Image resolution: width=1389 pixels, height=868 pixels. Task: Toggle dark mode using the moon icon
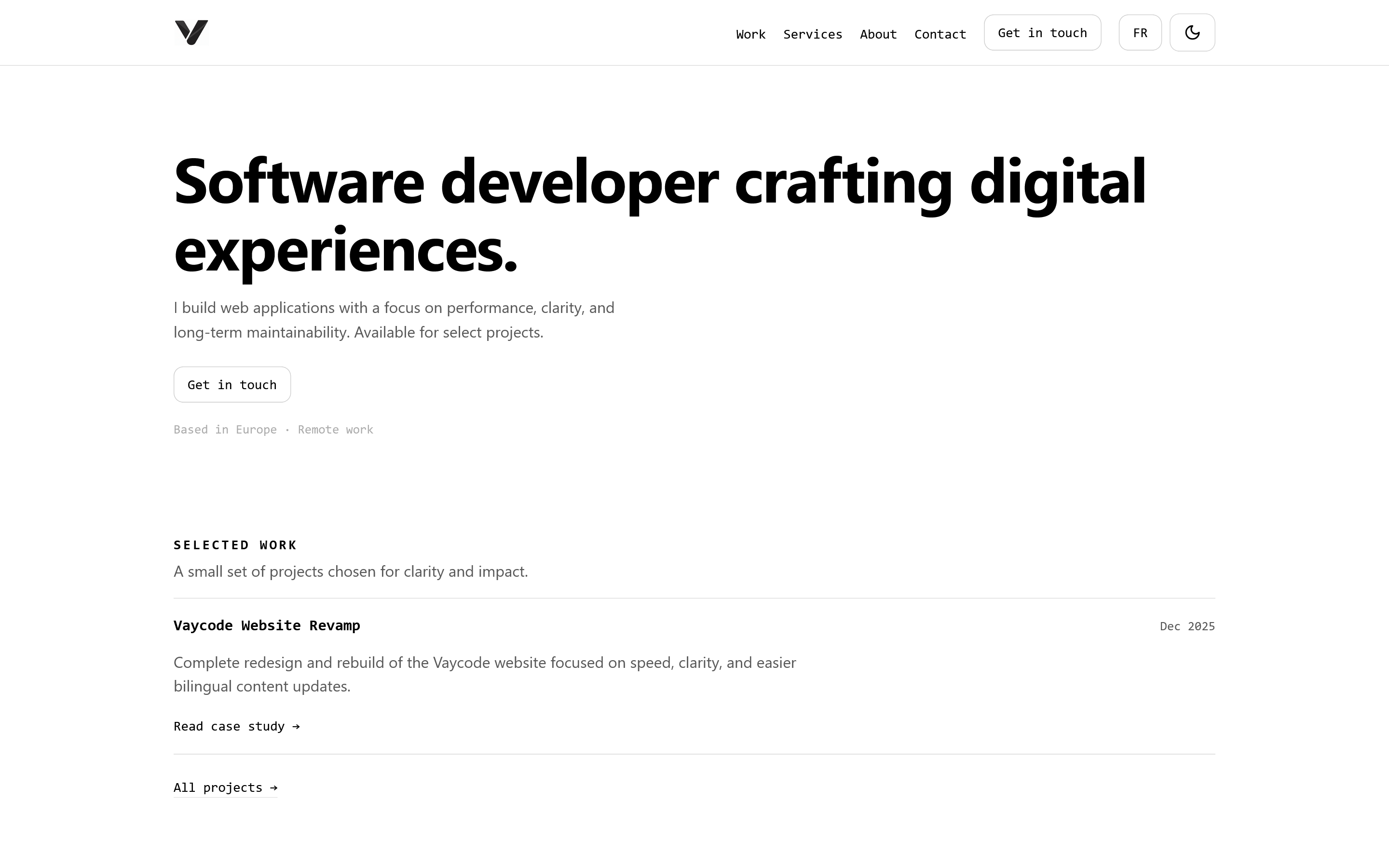tap(1192, 32)
